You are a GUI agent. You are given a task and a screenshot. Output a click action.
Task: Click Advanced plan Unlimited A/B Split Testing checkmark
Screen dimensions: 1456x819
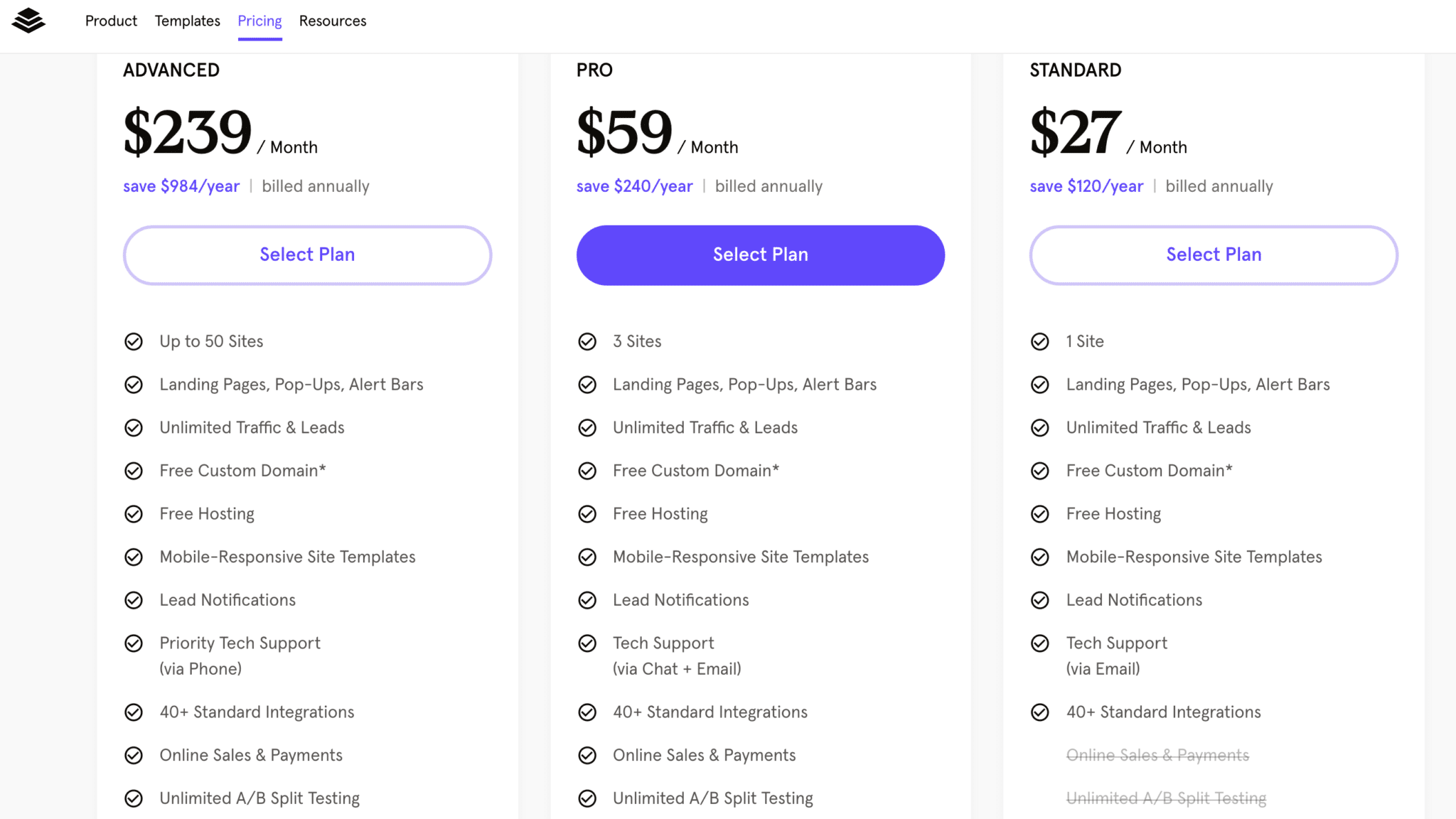click(134, 798)
